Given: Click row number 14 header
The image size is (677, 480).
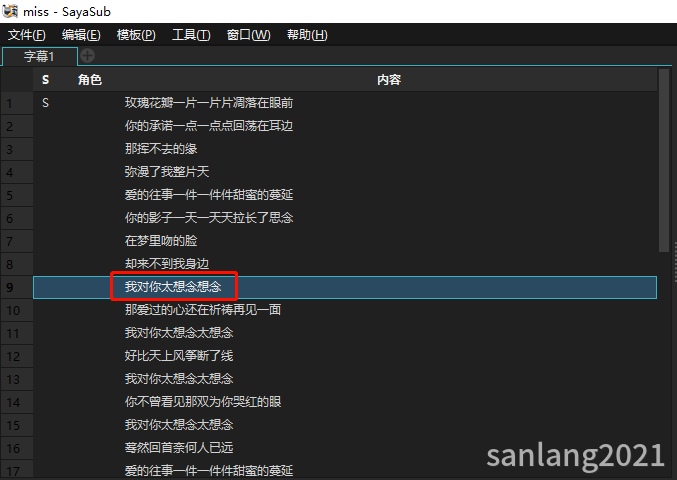Looking at the screenshot, I should click(17, 402).
